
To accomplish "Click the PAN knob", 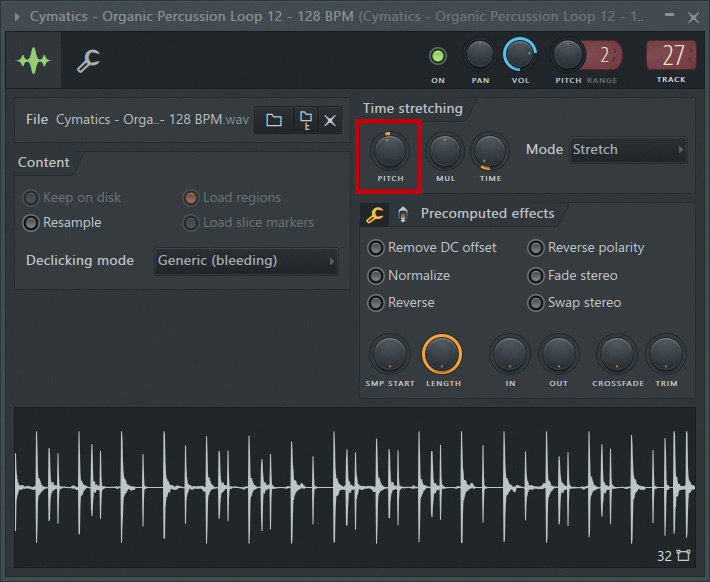I will point(480,54).
